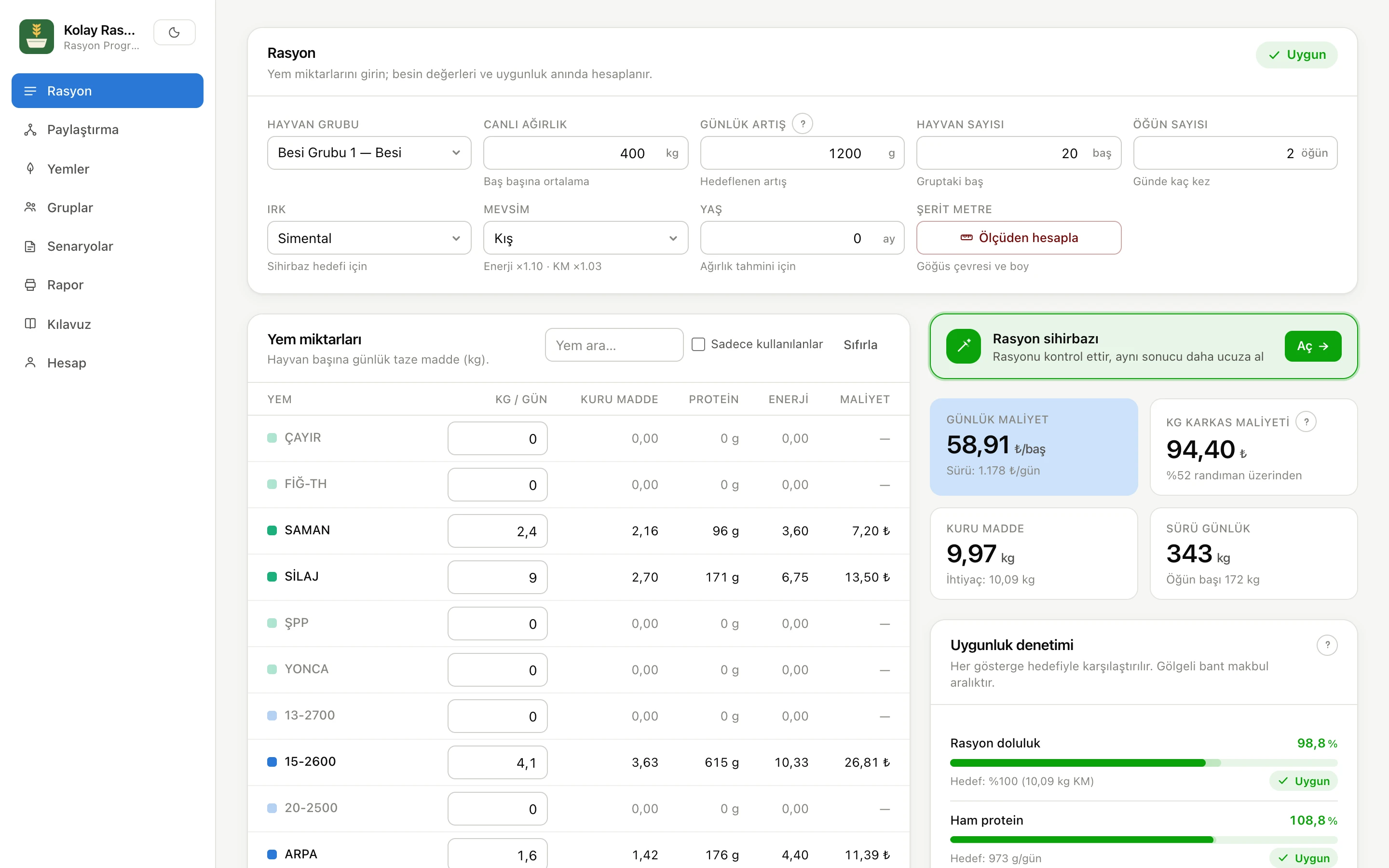The image size is (1389, 868).
Task: Click the Ham protein progress bar
Action: (1144, 840)
